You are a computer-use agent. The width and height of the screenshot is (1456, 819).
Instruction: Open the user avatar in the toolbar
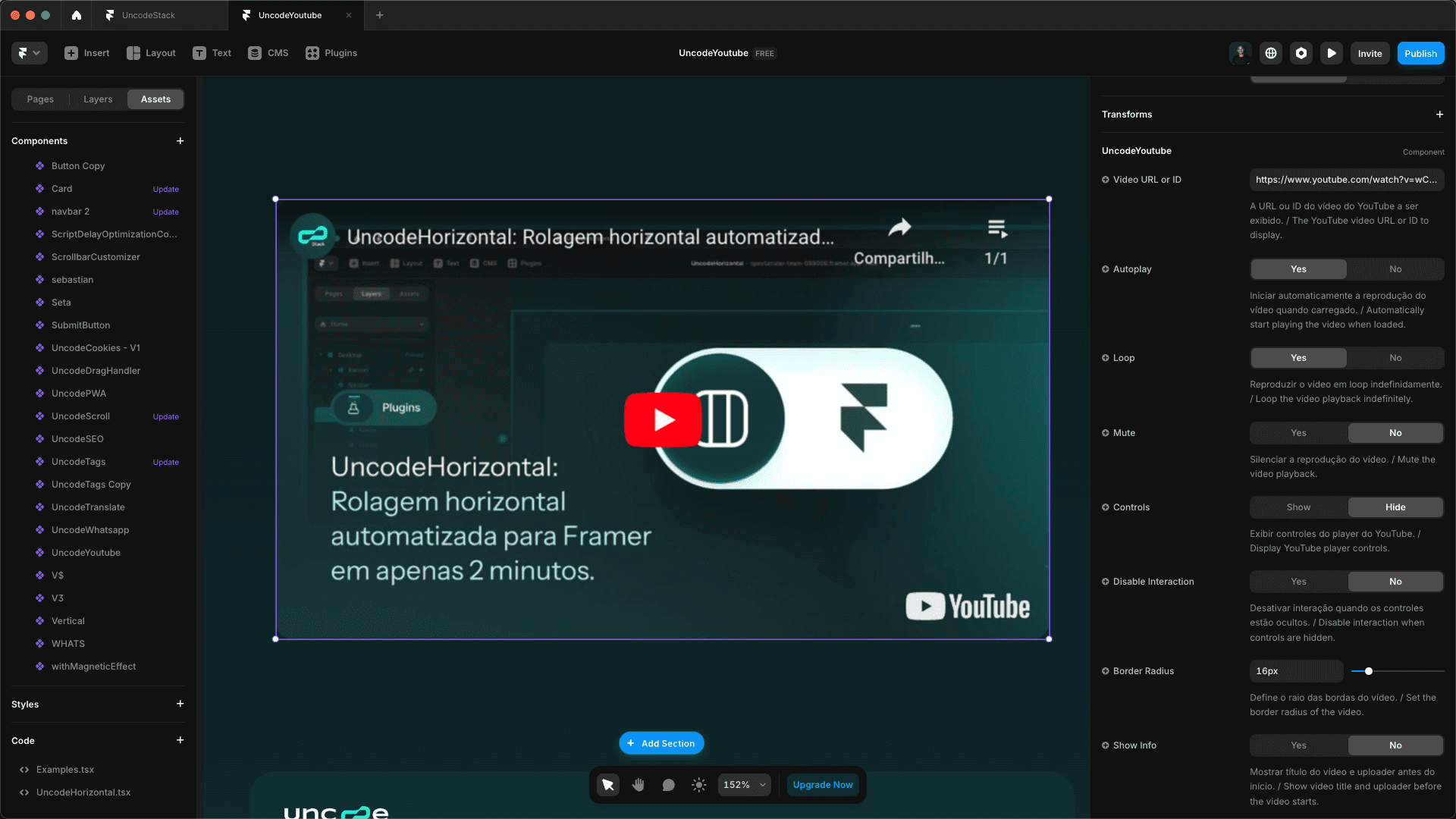(1241, 53)
